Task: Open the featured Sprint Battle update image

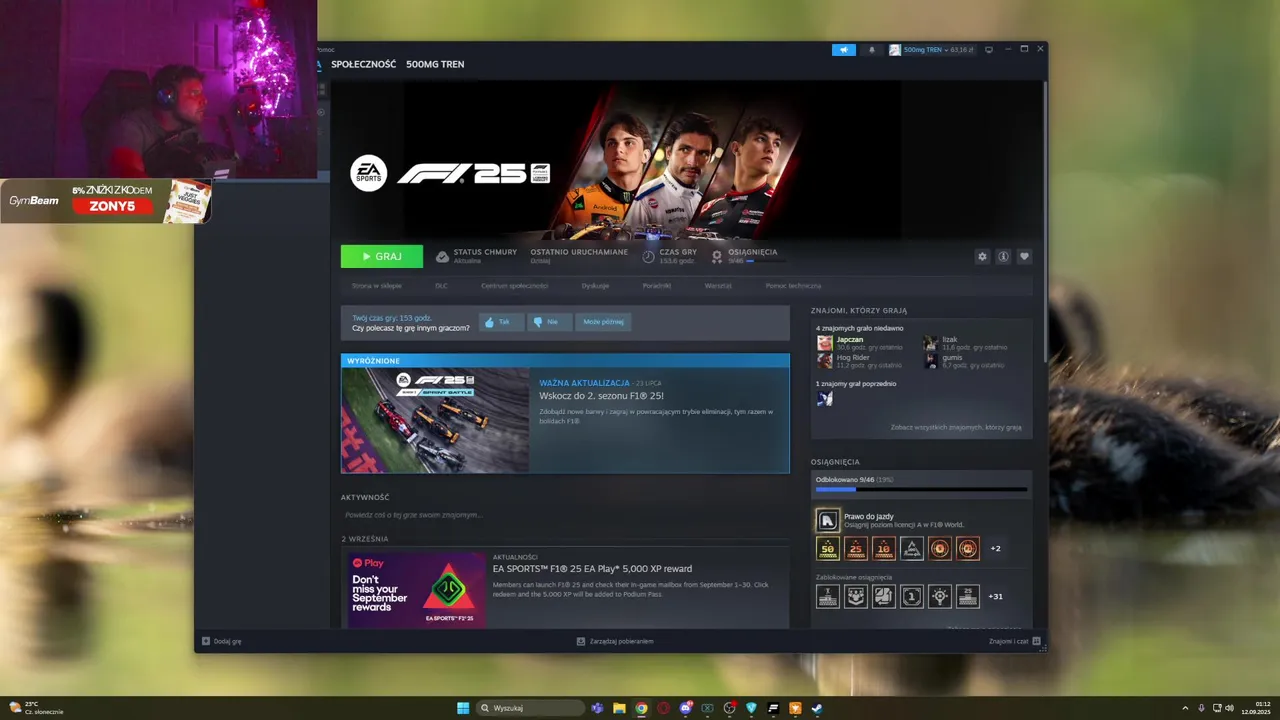Action: click(435, 420)
